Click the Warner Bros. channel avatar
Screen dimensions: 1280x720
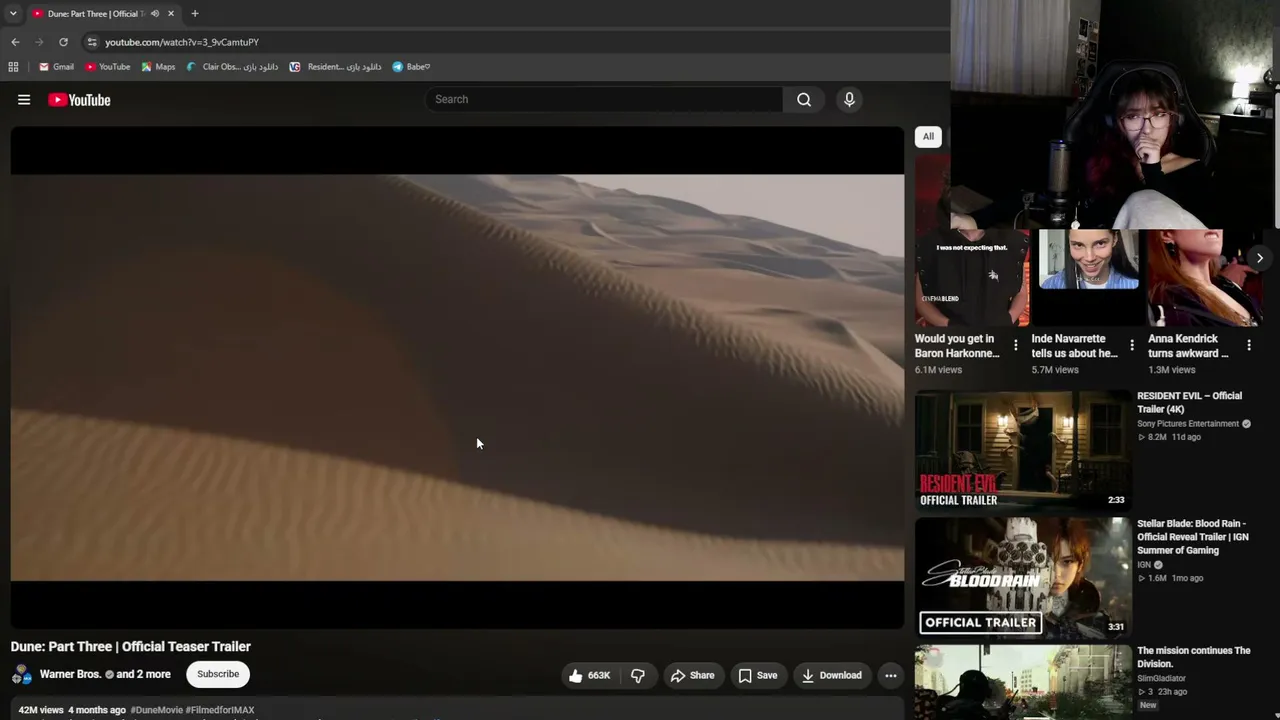22,675
